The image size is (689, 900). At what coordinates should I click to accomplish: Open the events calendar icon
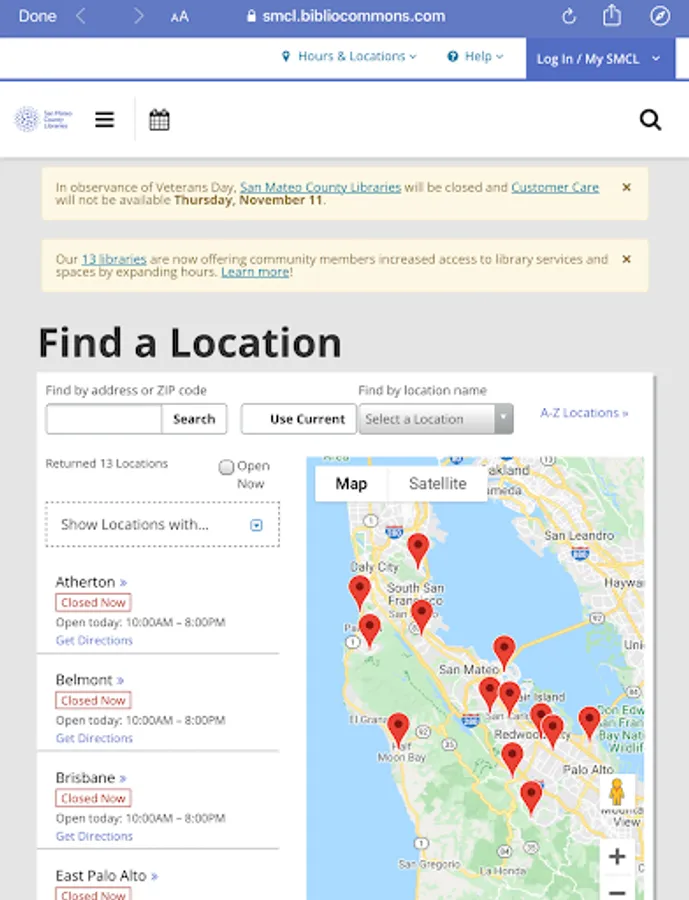point(159,119)
